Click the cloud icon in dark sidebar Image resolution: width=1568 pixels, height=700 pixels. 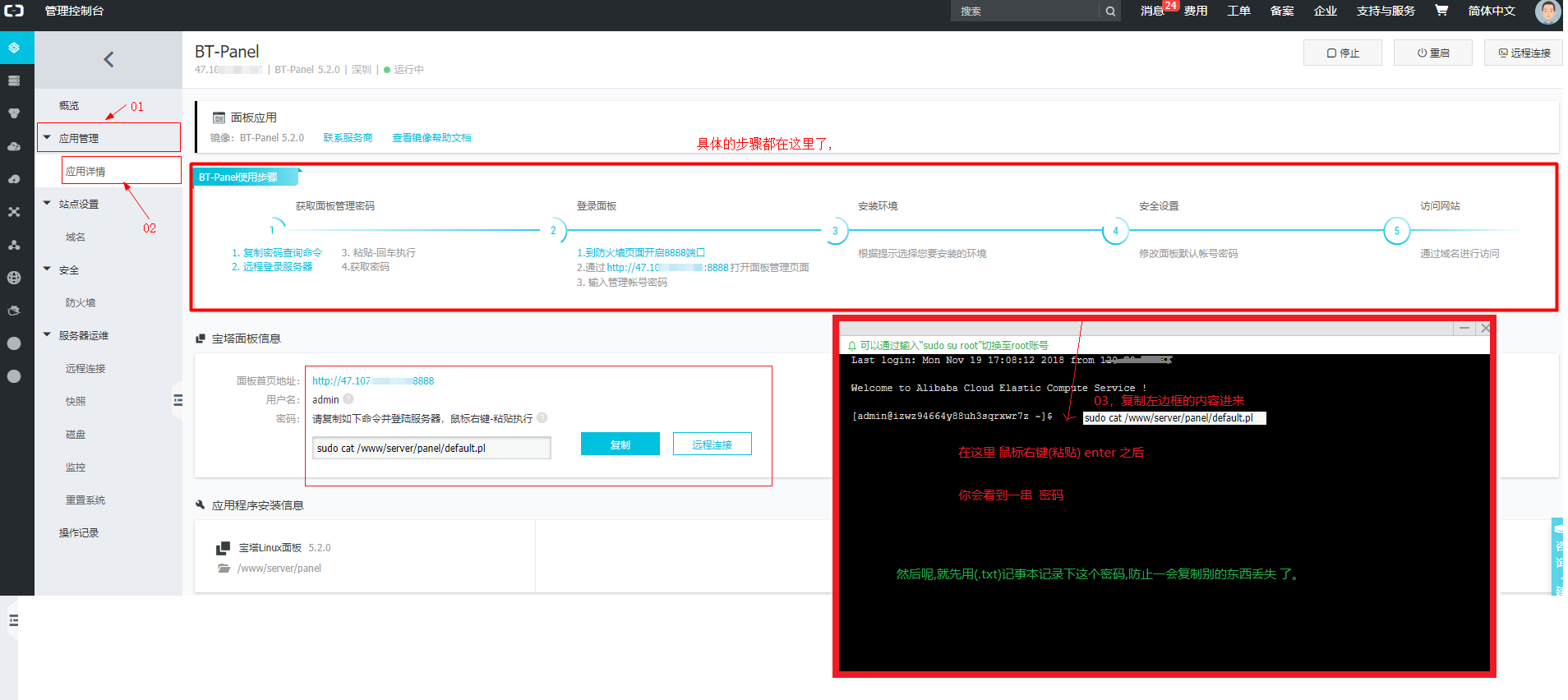[14, 146]
